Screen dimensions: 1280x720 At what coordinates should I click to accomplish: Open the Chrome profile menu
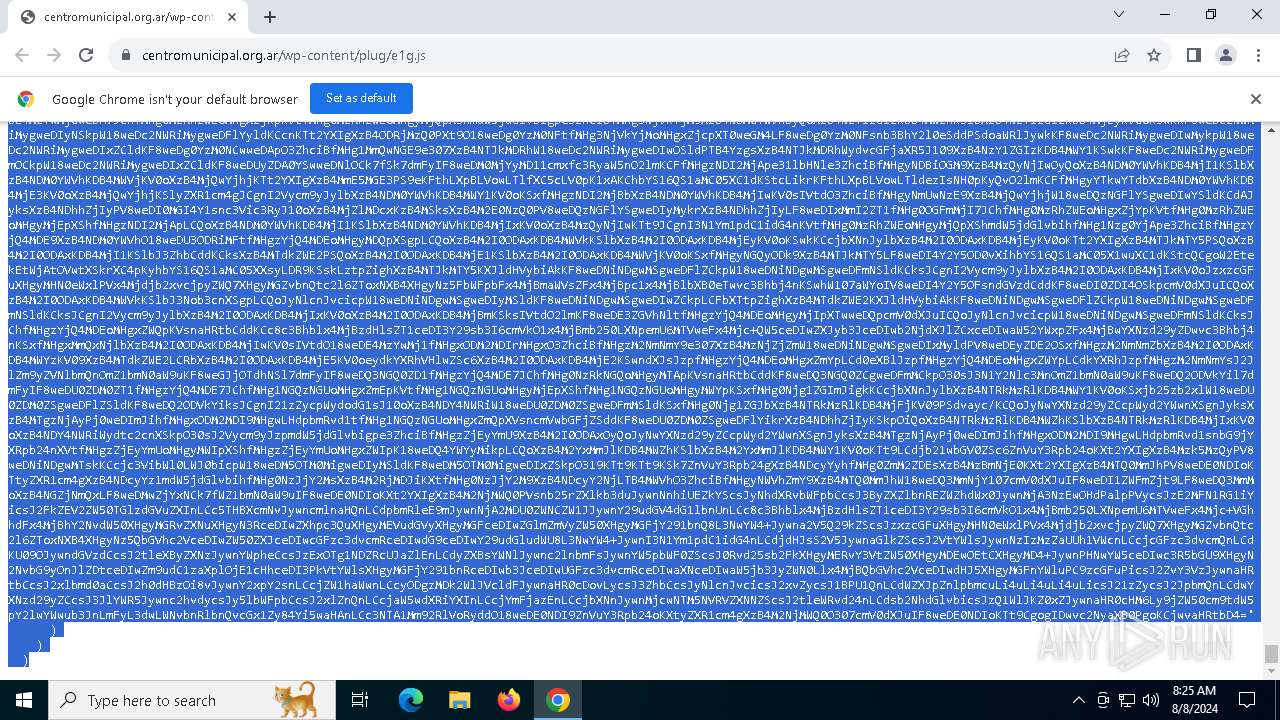click(x=1226, y=55)
